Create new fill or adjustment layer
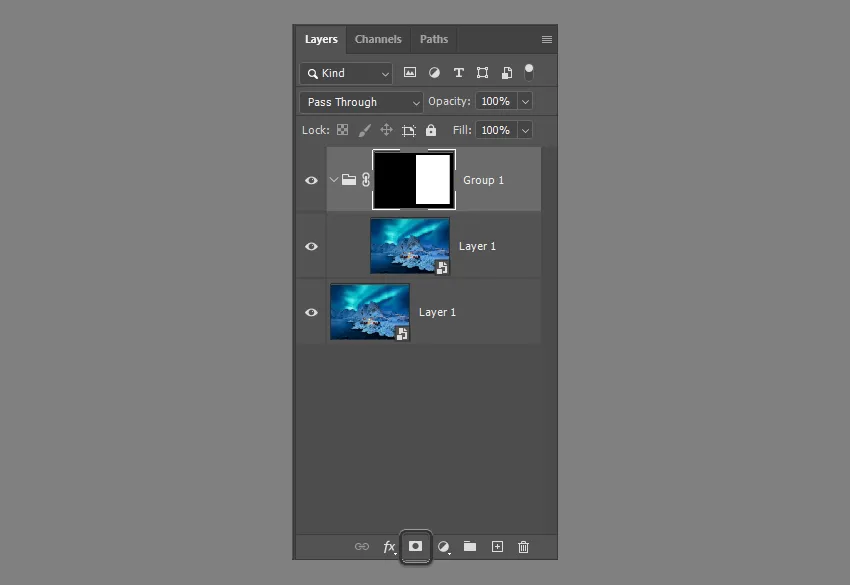Viewport: 850px width, 585px height. (x=443, y=547)
